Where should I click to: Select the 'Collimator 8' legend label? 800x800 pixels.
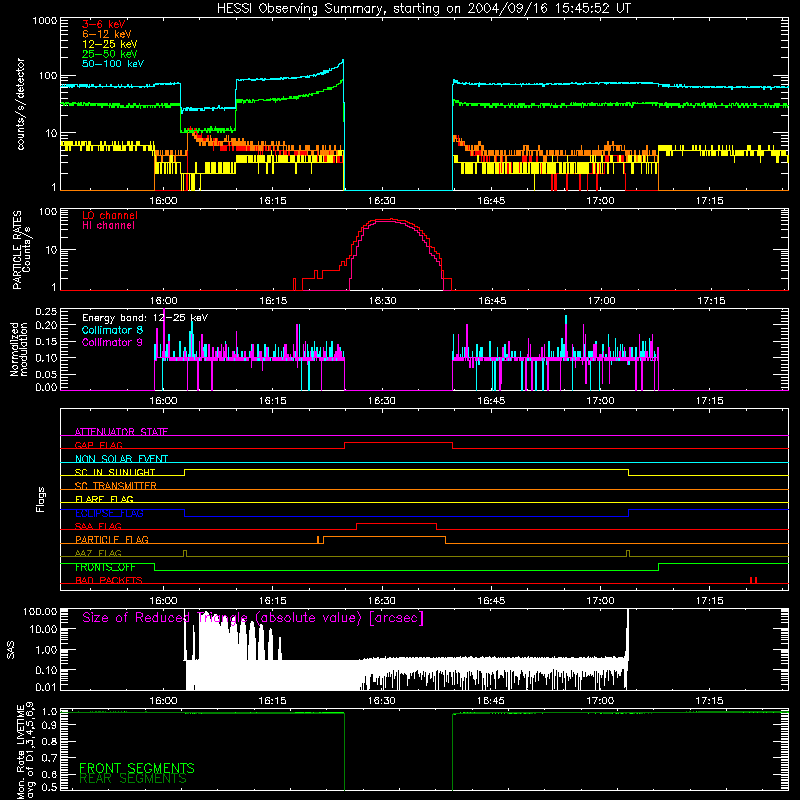[112, 330]
